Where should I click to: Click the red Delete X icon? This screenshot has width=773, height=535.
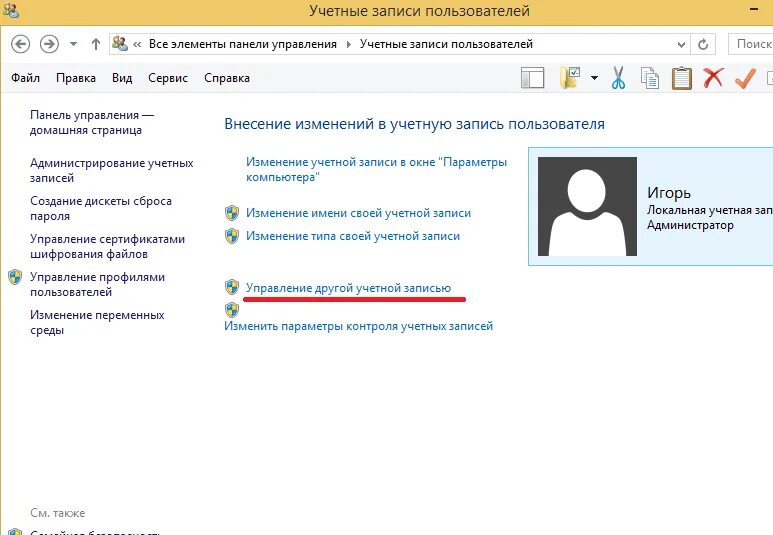click(713, 78)
